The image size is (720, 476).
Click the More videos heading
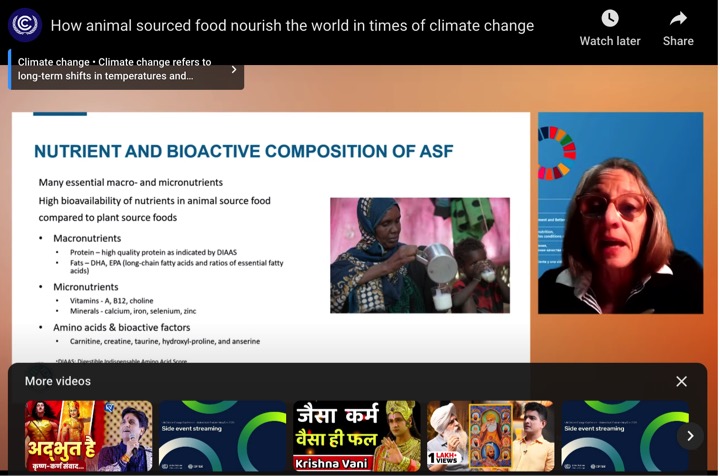pos(58,381)
